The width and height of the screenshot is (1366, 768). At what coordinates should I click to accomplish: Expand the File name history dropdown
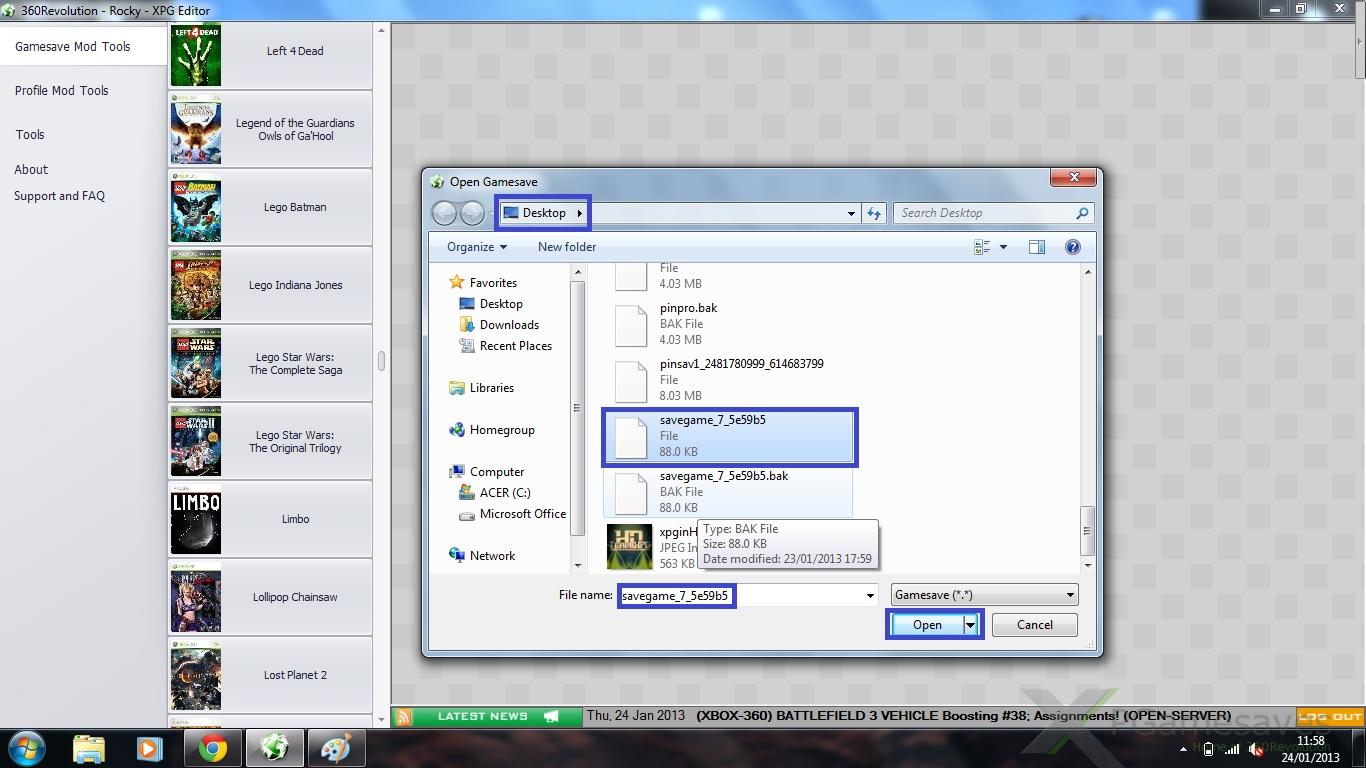pyautogui.click(x=870, y=595)
